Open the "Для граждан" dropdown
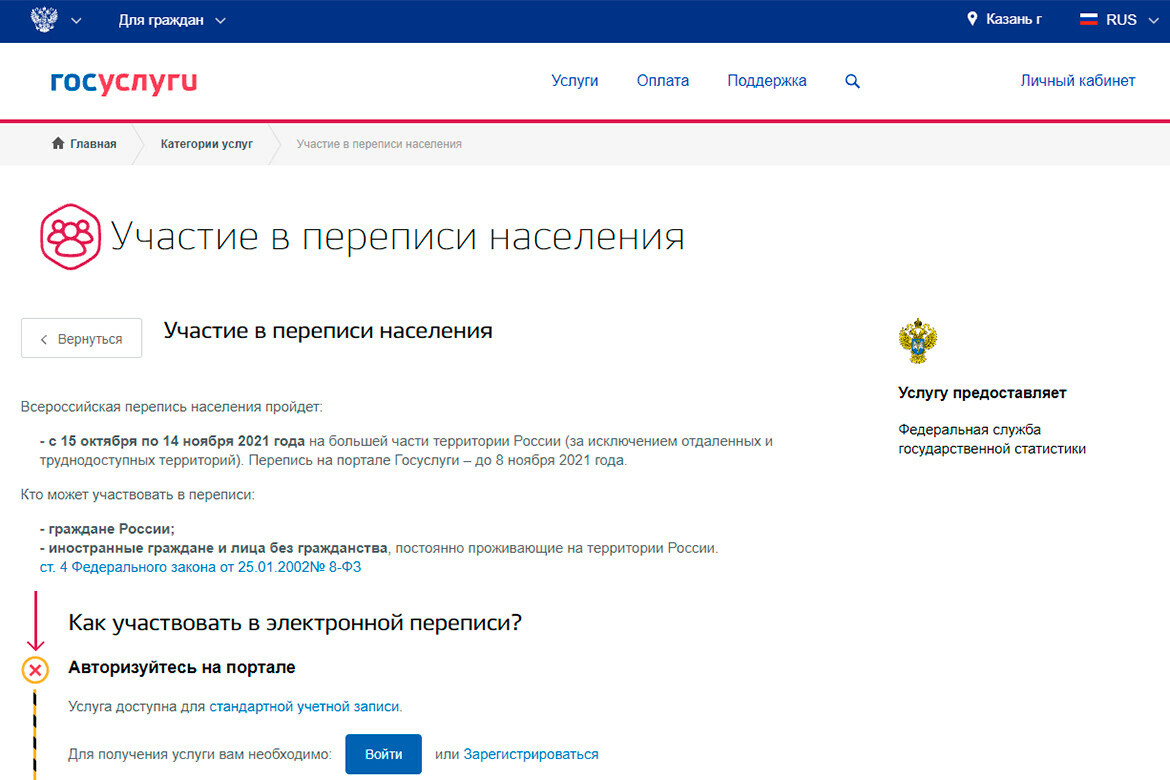 pyautogui.click(x=171, y=20)
